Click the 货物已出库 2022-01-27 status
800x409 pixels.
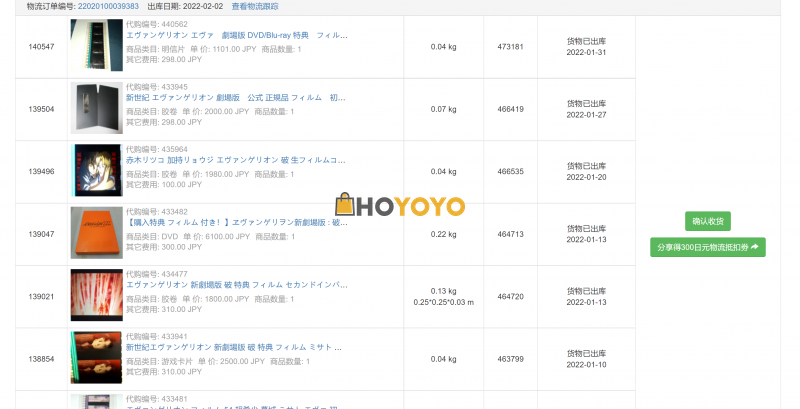pyautogui.click(x=586, y=109)
